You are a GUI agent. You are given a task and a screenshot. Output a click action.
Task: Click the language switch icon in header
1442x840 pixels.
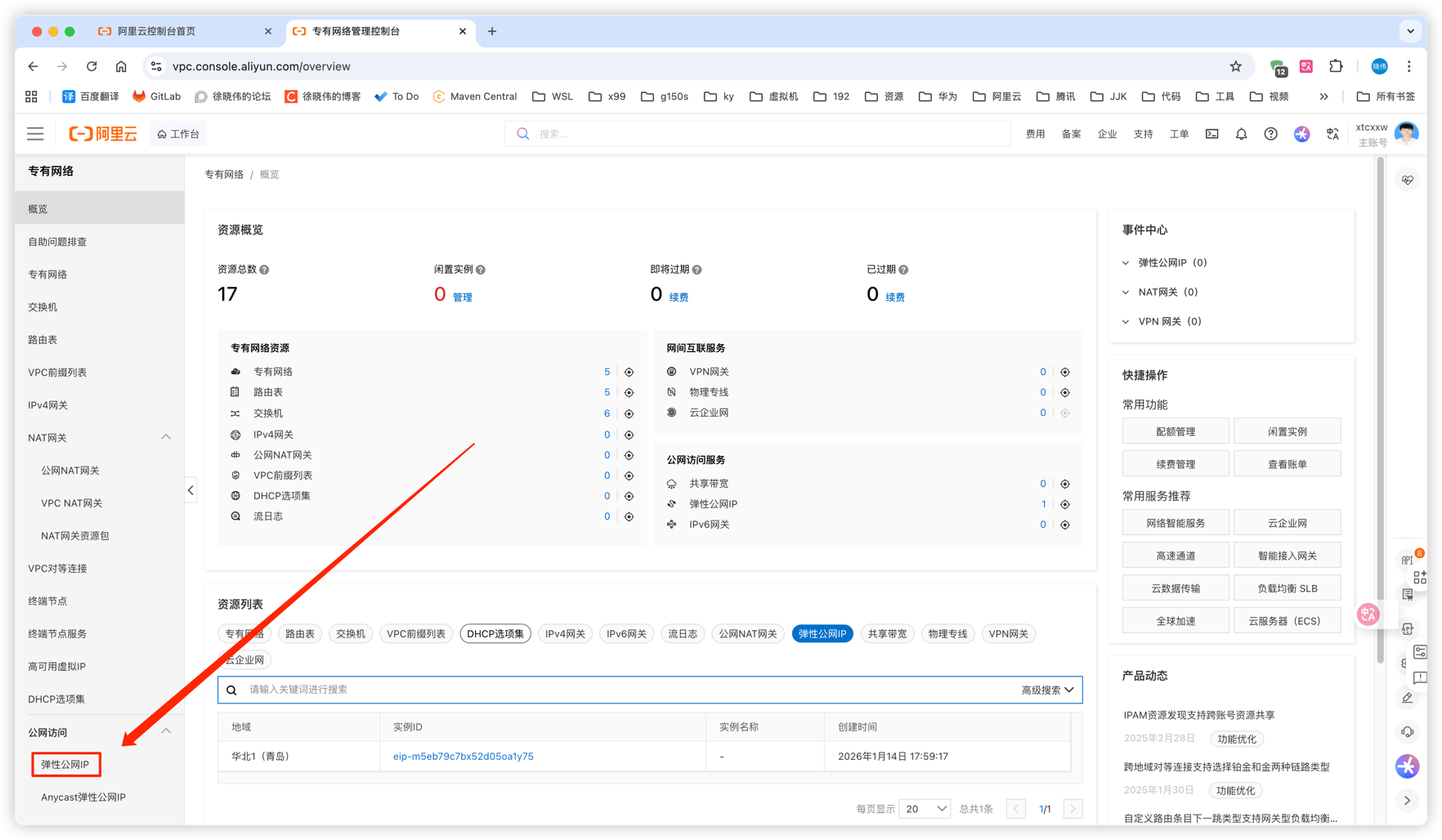[x=1332, y=134]
